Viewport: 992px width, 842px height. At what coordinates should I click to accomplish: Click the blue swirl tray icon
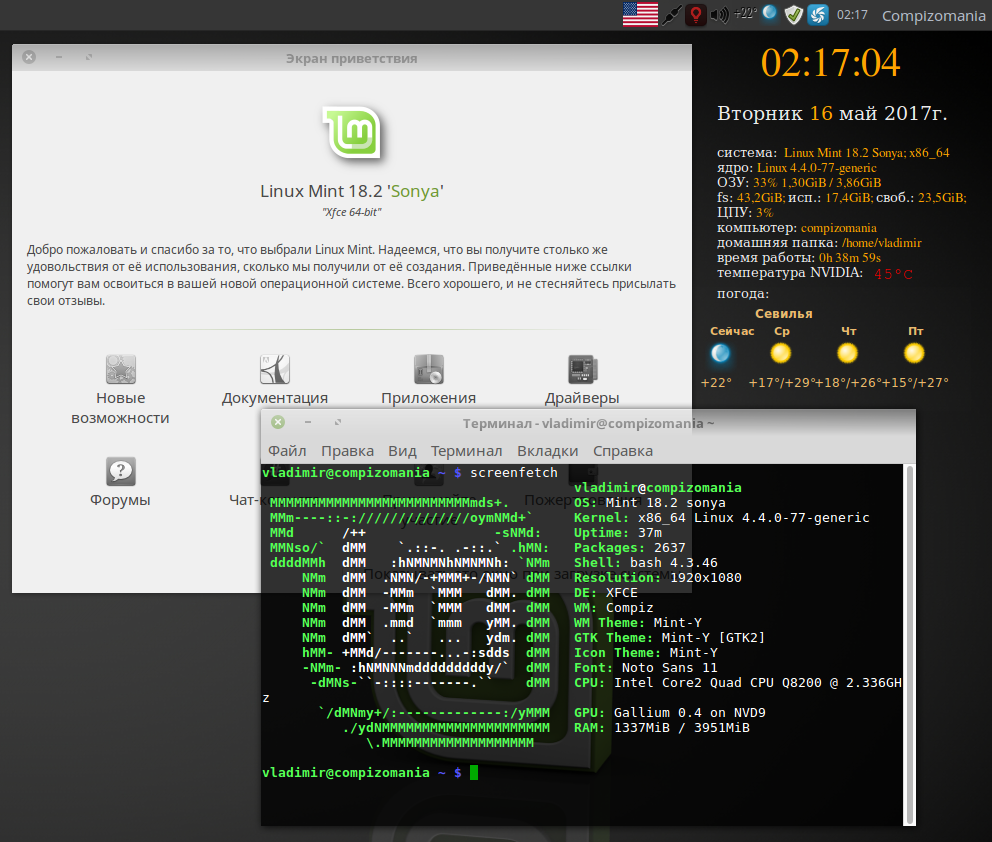tap(818, 15)
